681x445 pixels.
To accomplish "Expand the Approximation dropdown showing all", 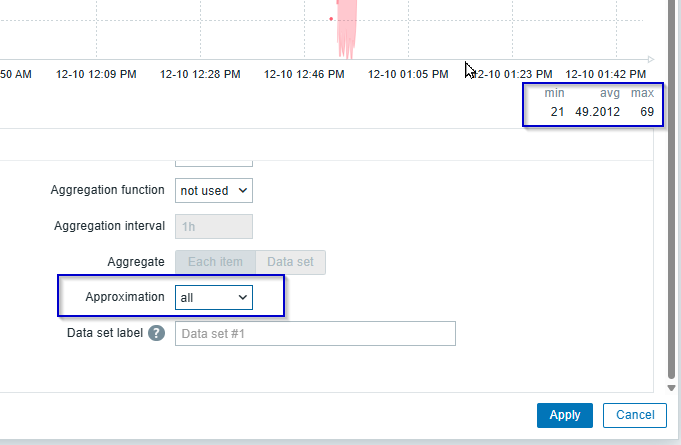I will (x=214, y=297).
